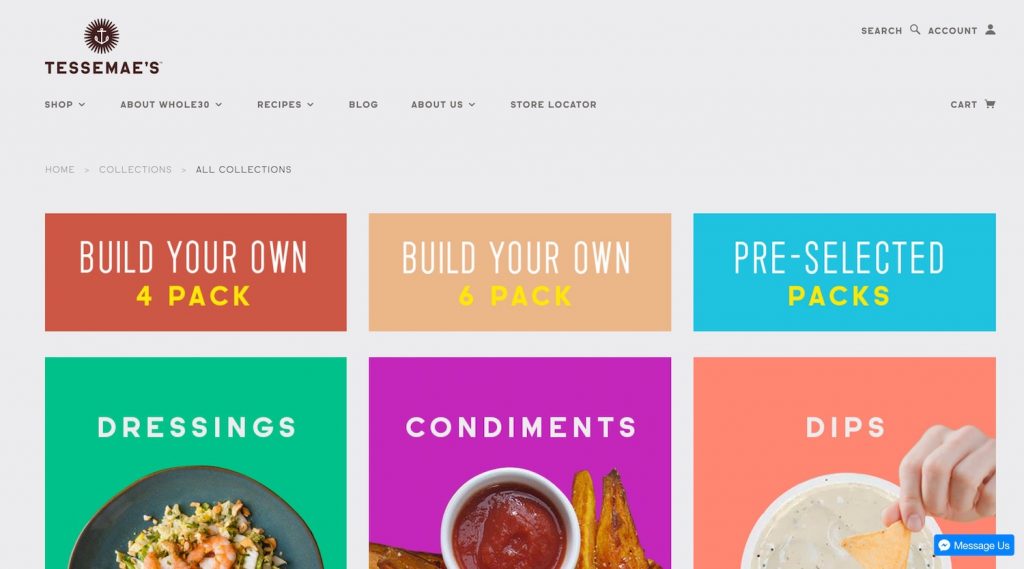Viewport: 1024px width, 569px height.
Task: Click the Account text link
Action: (952, 31)
